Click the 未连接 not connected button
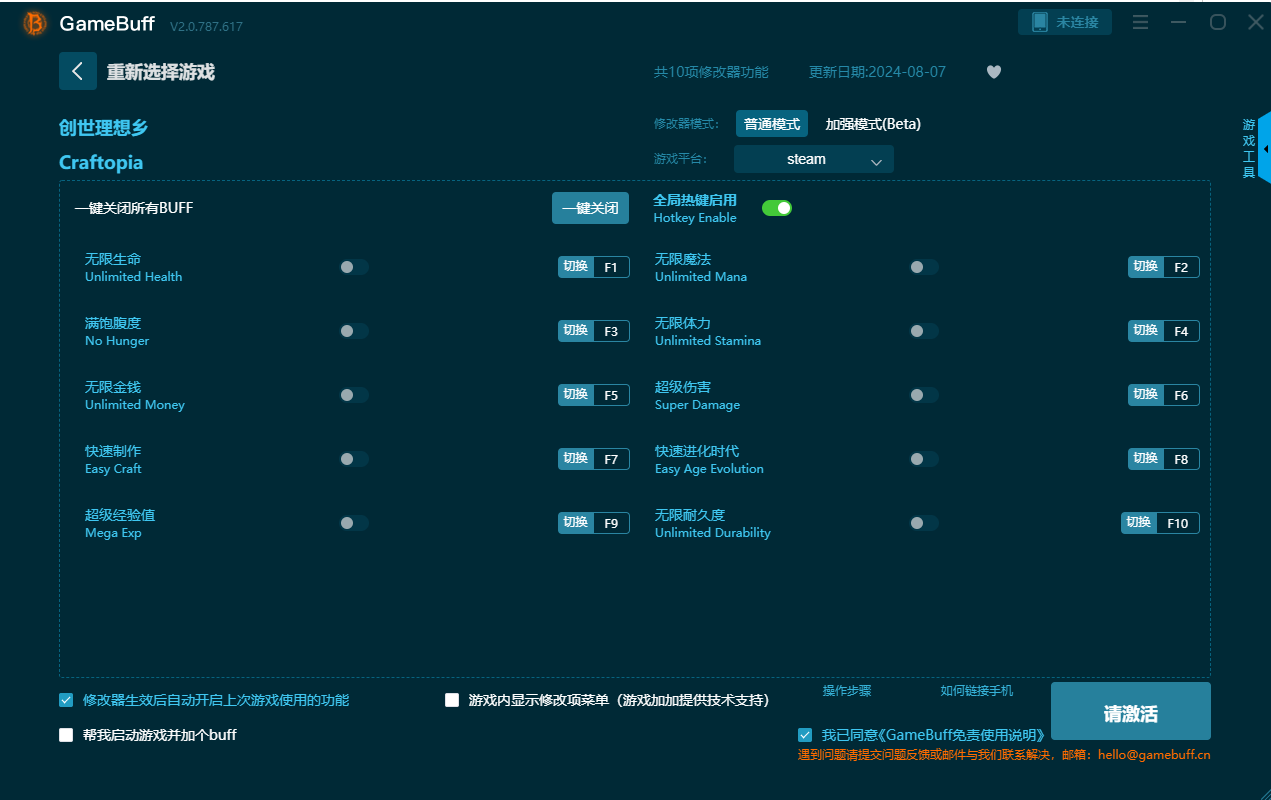Viewport: 1271px width, 800px height. tap(1065, 22)
